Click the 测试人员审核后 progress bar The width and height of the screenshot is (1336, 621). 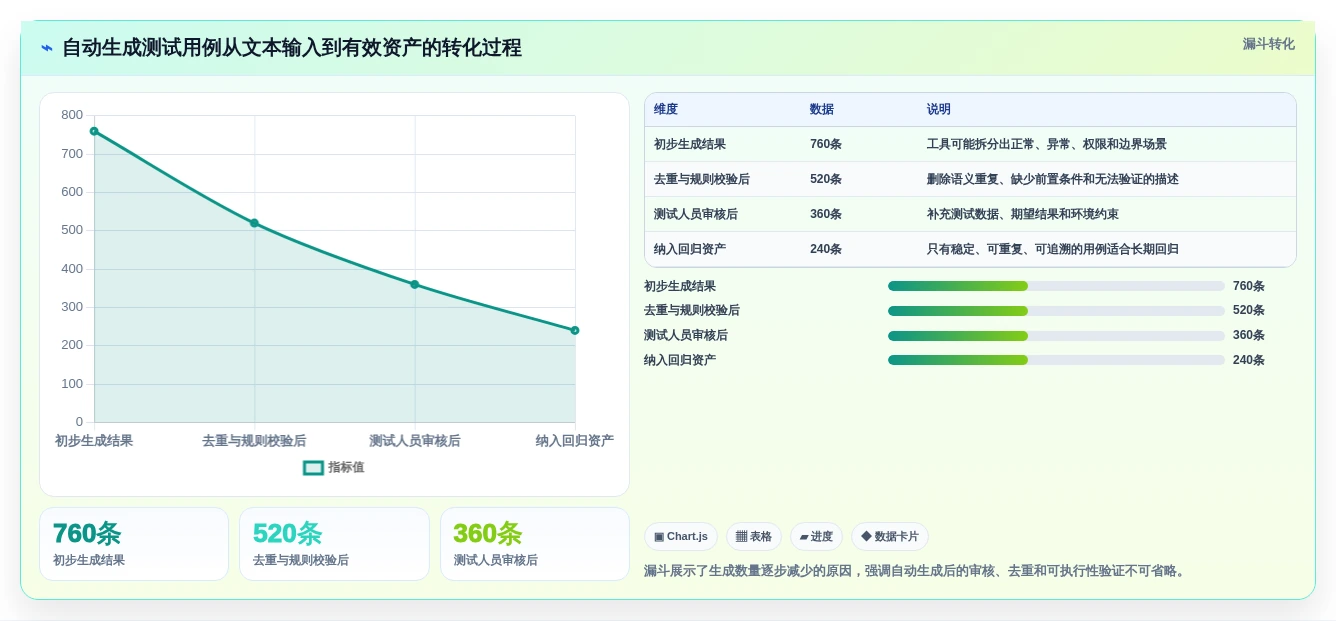(x=1056, y=336)
